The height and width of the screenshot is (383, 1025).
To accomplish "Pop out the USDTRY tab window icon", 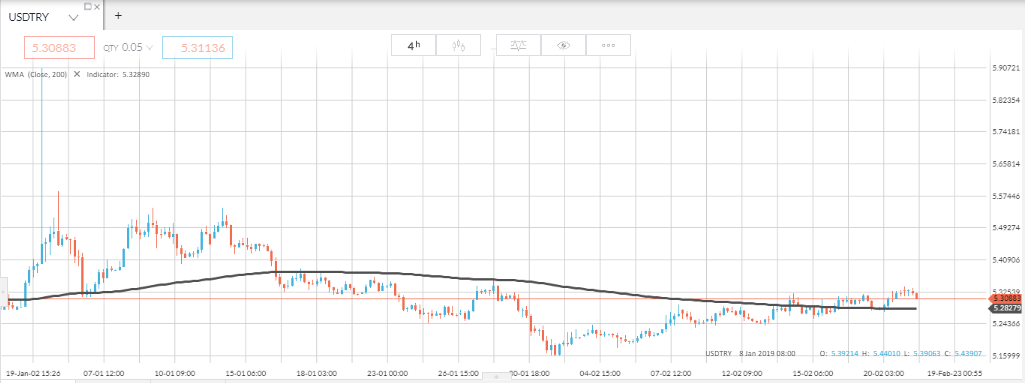I will point(88,6).
